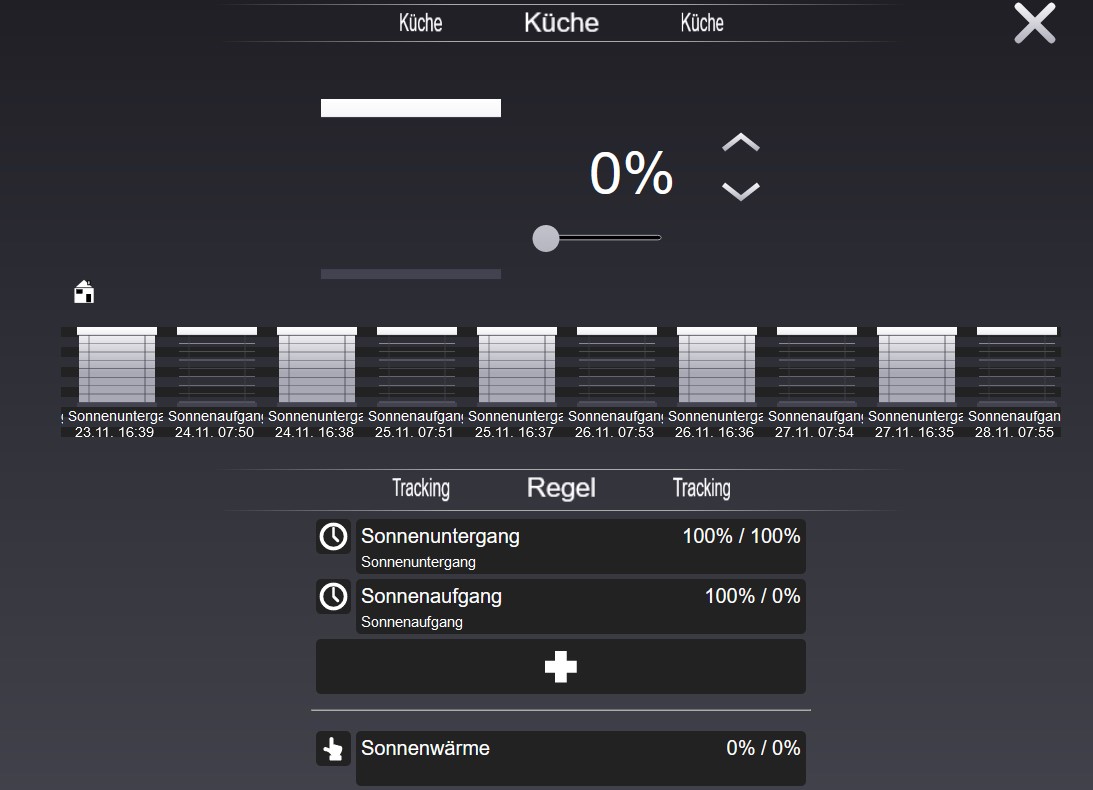Click the clock icon beside Sonnenaufgang rule
Image resolution: width=1093 pixels, height=790 pixels.
click(x=333, y=597)
